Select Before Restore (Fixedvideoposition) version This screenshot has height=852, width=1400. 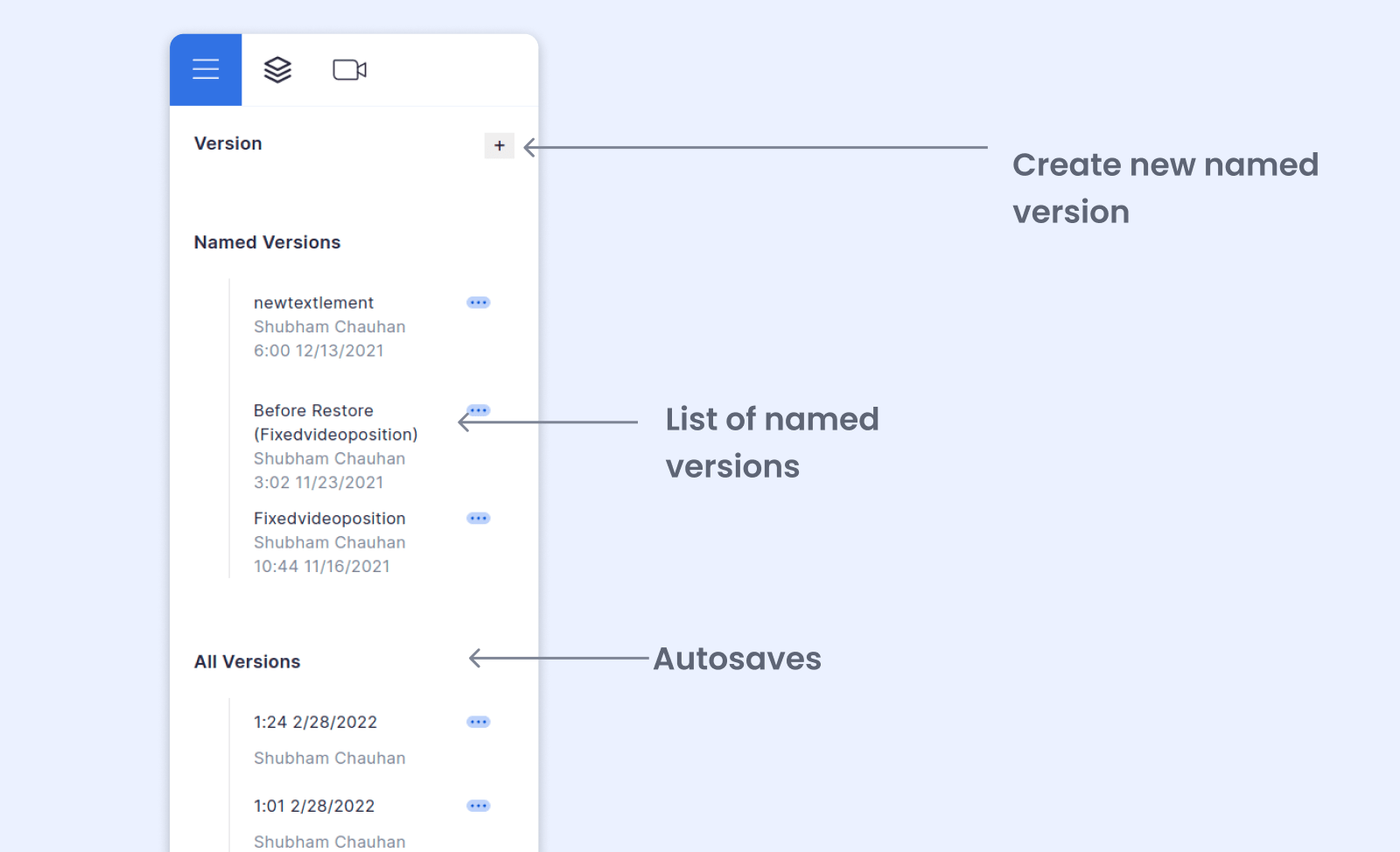[x=335, y=423]
